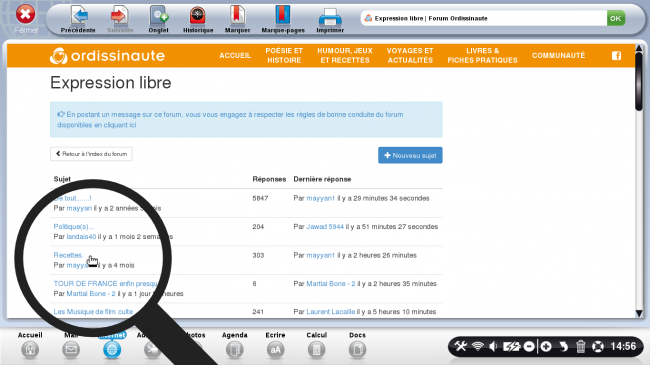Print the page with Imprimer icon

(330, 17)
